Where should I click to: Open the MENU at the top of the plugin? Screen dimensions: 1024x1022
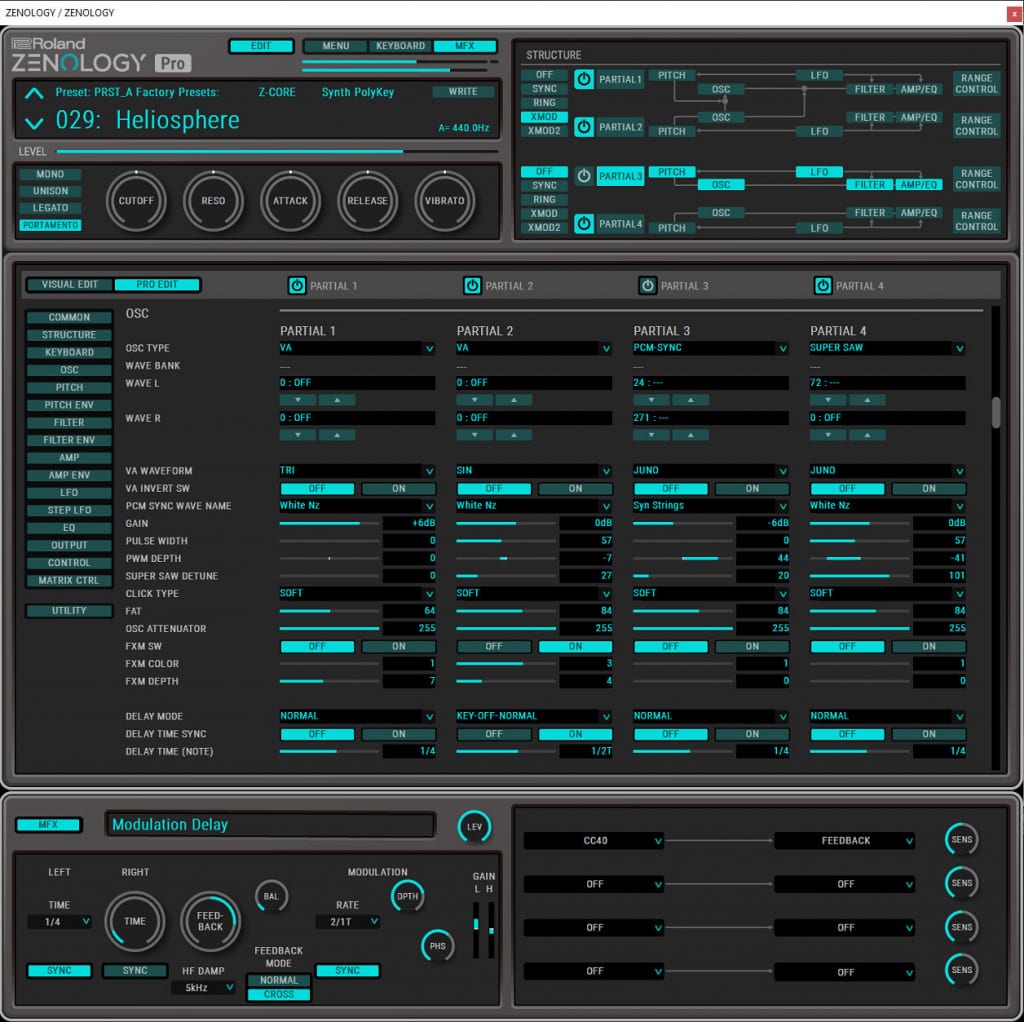(x=335, y=45)
